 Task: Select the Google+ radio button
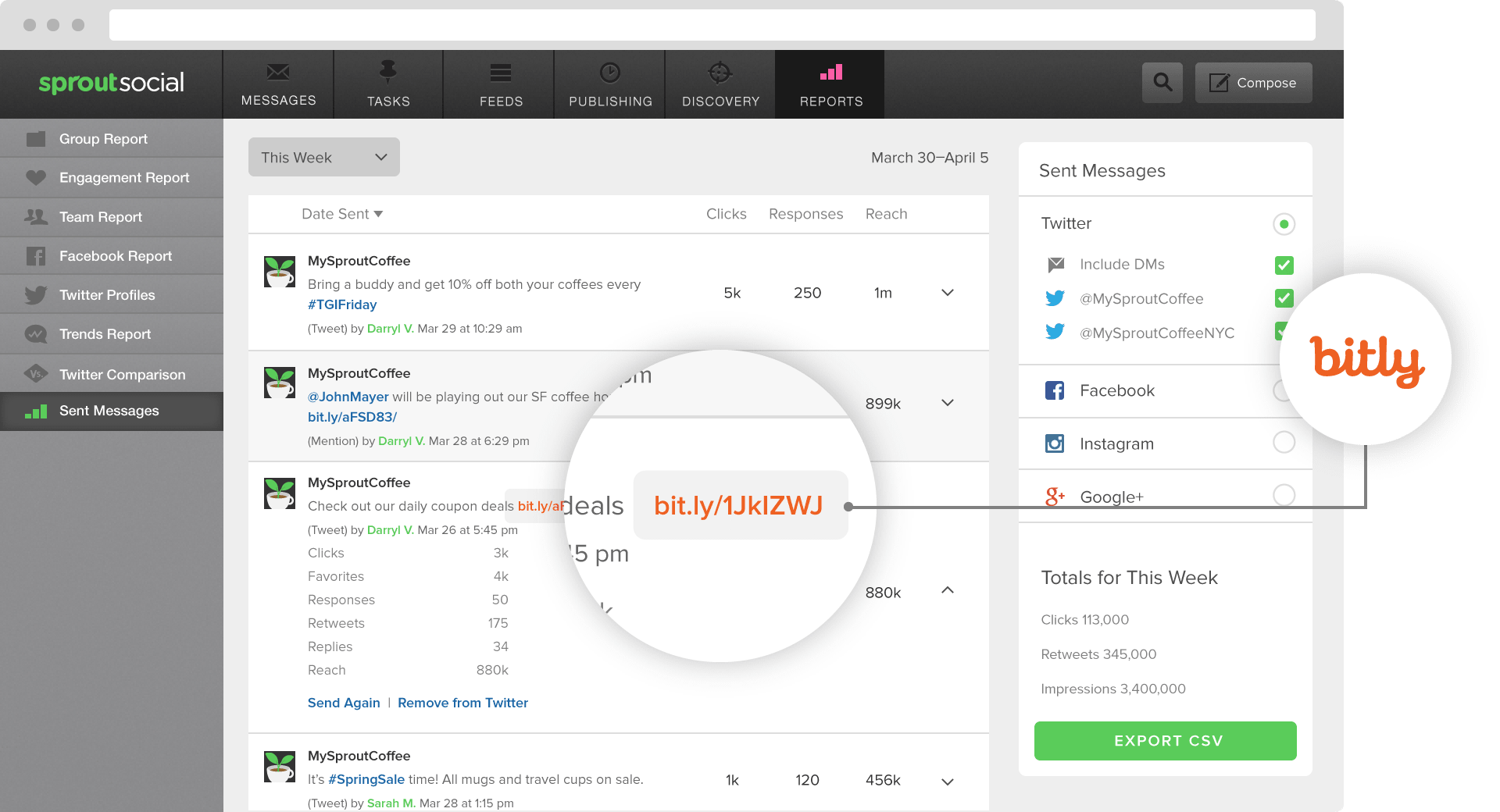tap(1284, 495)
